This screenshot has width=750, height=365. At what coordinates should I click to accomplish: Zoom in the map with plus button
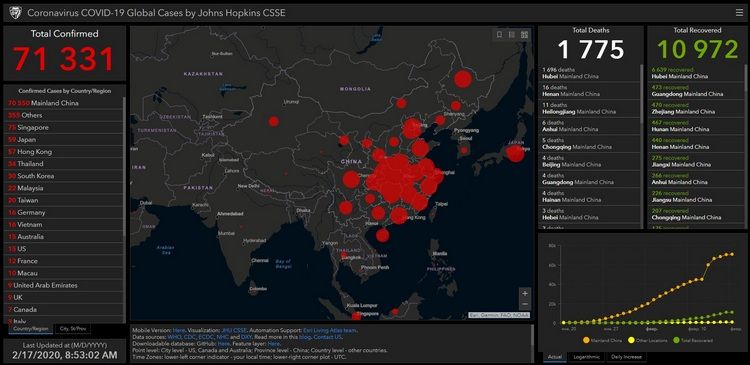pyautogui.click(x=524, y=293)
